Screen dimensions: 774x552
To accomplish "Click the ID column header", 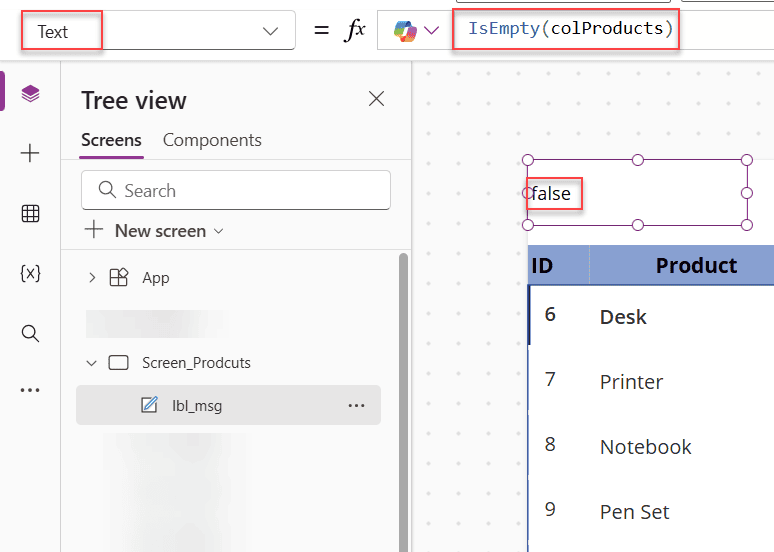I will tap(558, 265).
